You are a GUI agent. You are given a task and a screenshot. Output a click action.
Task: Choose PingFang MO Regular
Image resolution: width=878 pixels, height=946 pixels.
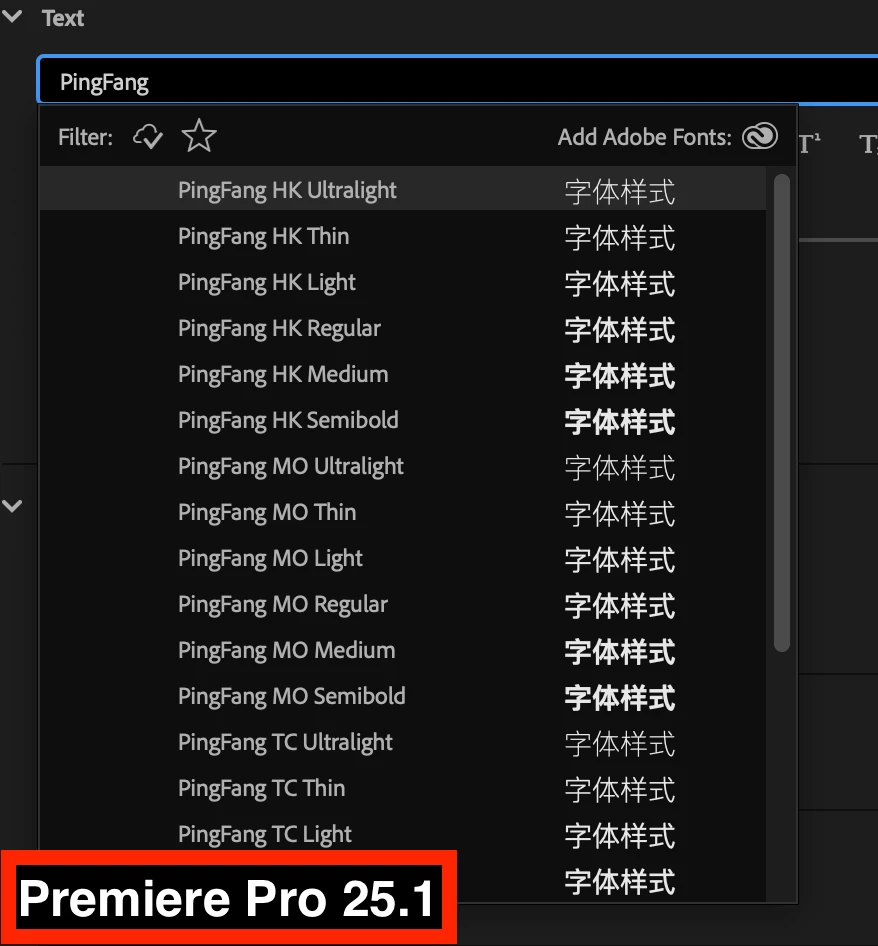402,604
